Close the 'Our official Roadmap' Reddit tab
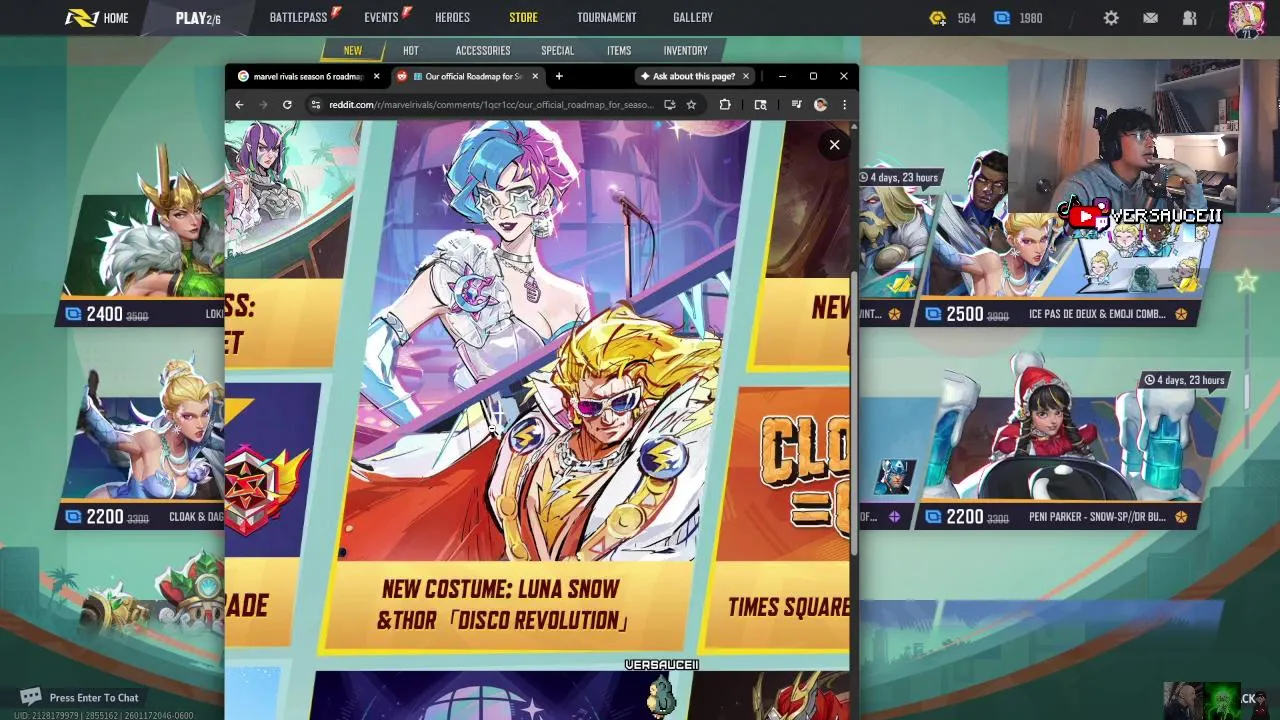 535,76
